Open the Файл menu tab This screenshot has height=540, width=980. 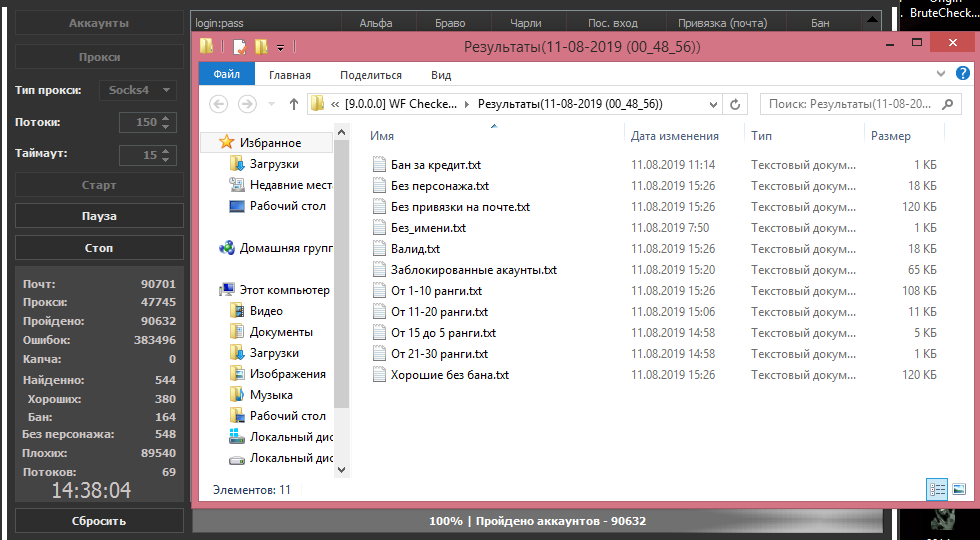[x=226, y=75]
